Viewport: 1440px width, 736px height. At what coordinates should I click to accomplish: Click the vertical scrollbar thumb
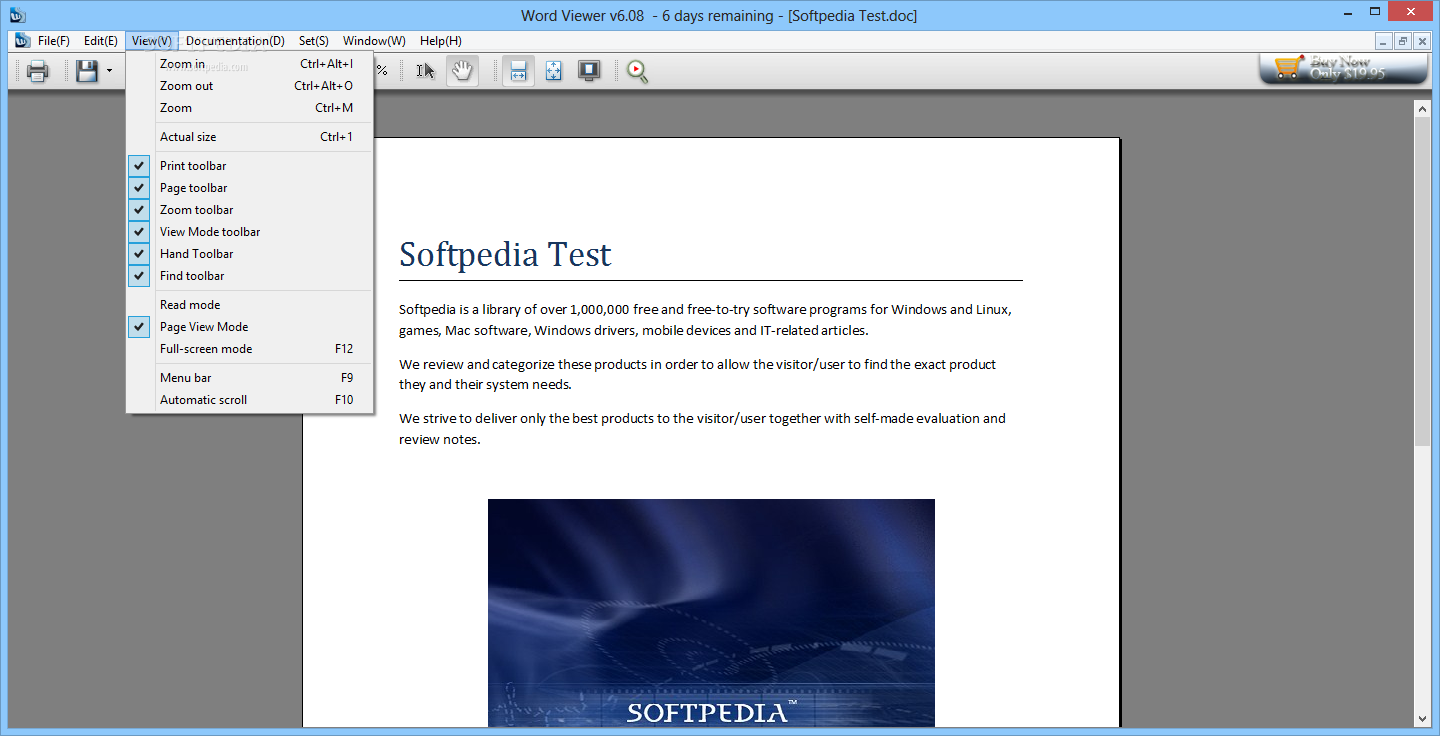point(1423,281)
